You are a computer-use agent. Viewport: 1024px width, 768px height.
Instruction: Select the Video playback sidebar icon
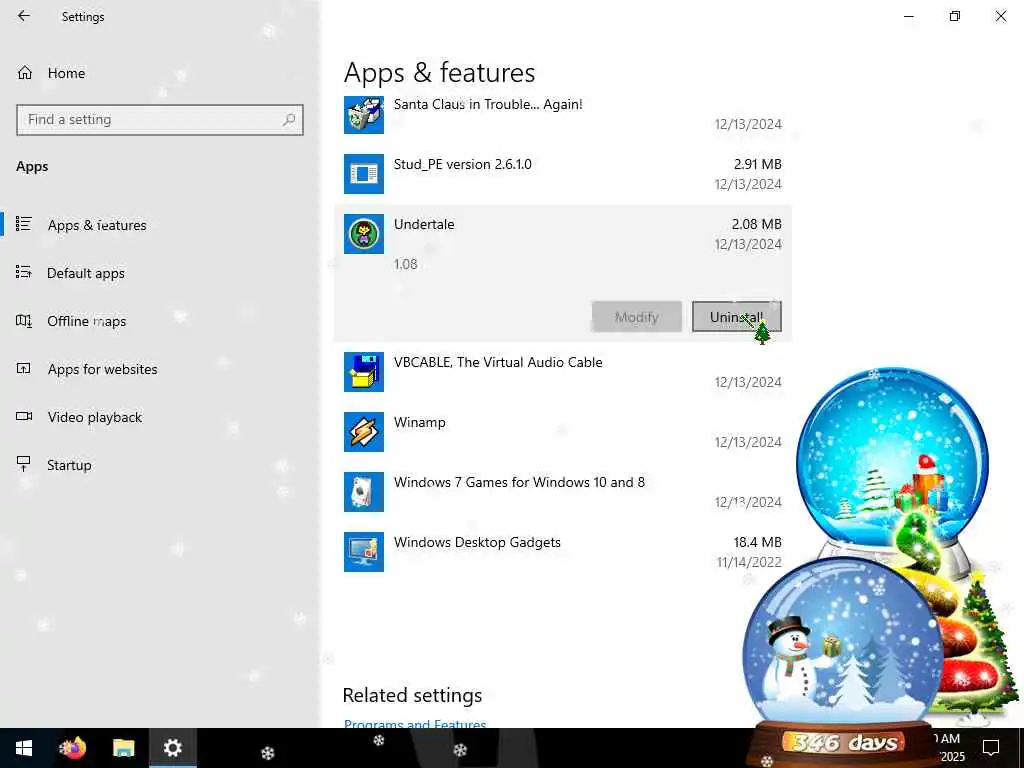[x=24, y=417]
